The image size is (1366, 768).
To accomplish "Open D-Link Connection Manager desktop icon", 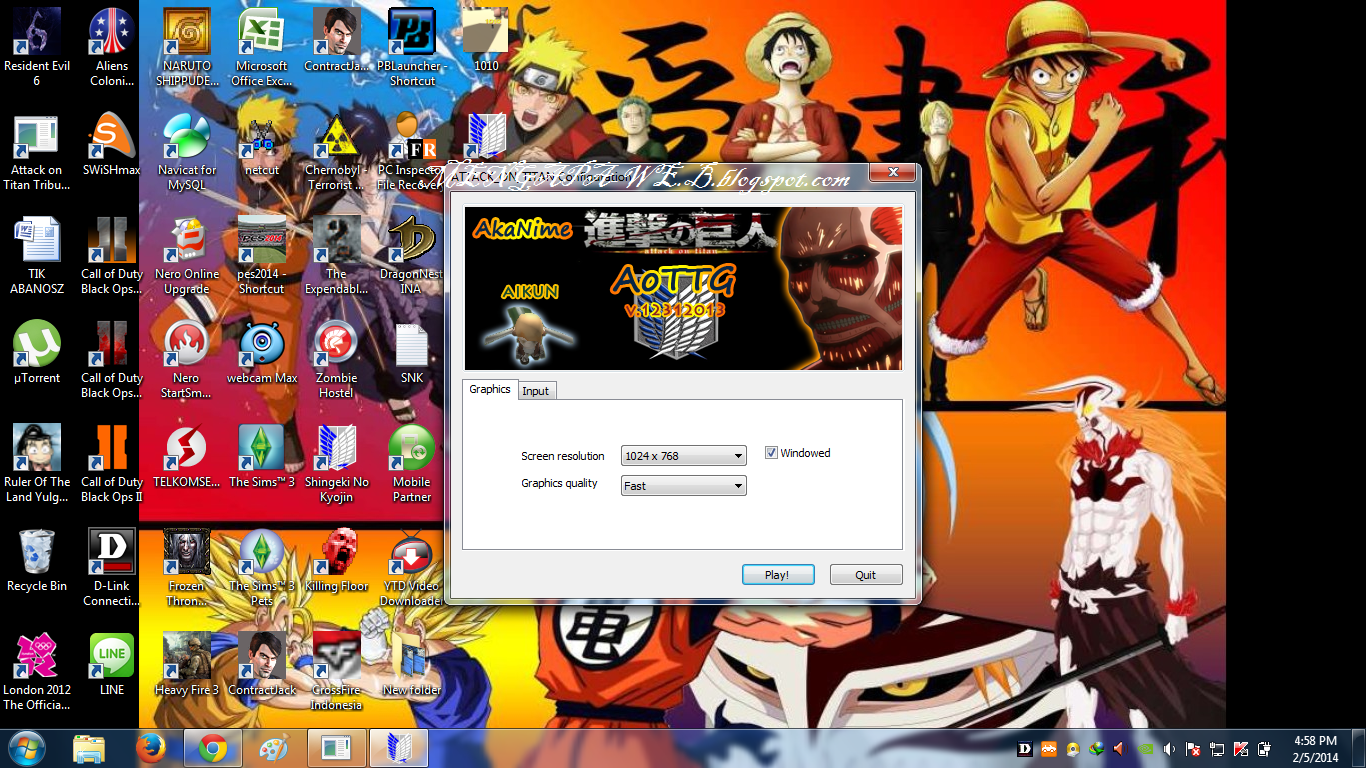I will pyautogui.click(x=112, y=568).
